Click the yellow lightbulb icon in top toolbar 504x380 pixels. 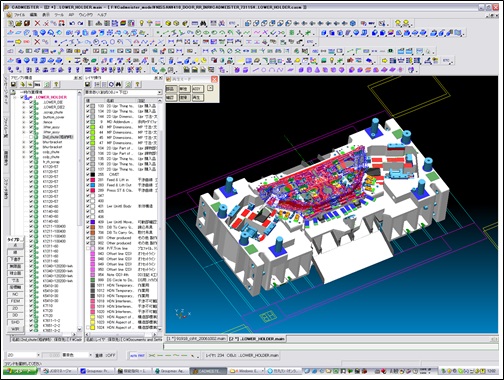(x=142, y=23)
